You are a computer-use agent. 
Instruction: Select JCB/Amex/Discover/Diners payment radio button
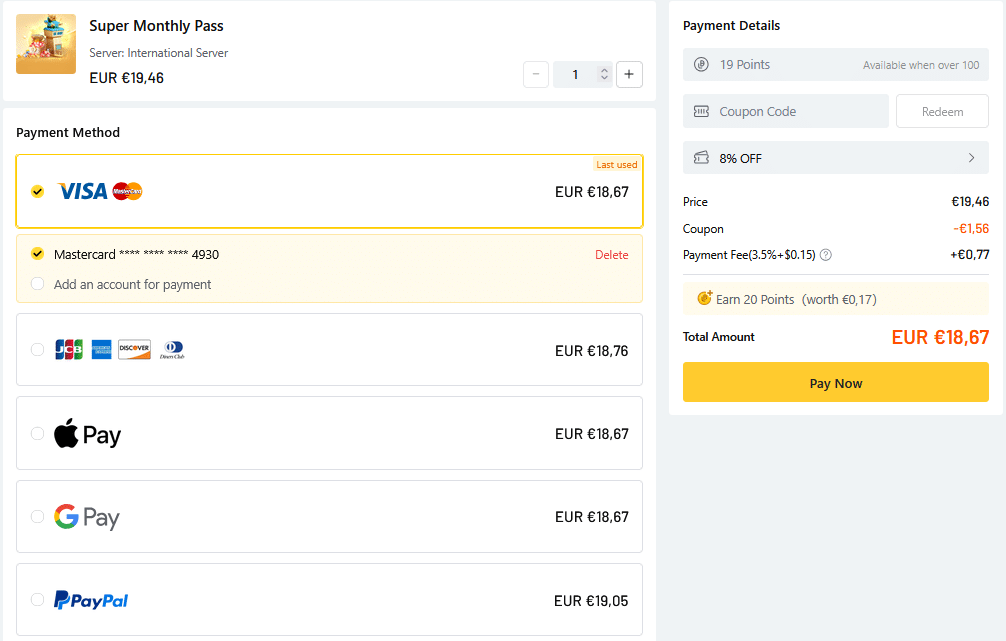point(38,350)
